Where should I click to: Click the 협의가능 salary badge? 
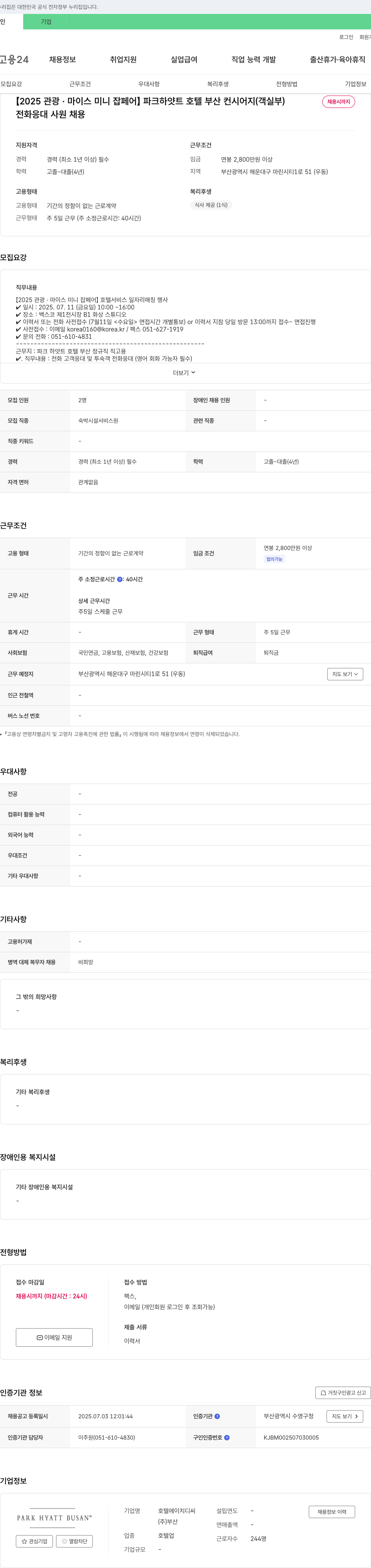pyautogui.click(x=274, y=559)
